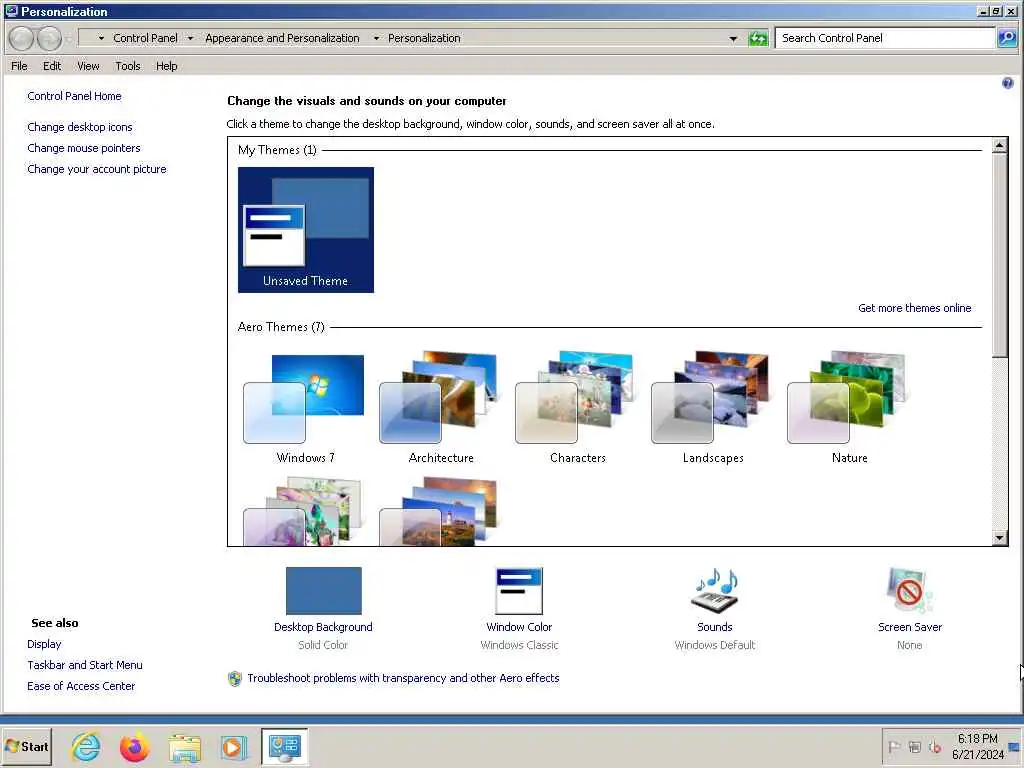The height and width of the screenshot is (768, 1024).
Task: Choose the theme with lighthouse wallpaper
Action: pos(439,512)
